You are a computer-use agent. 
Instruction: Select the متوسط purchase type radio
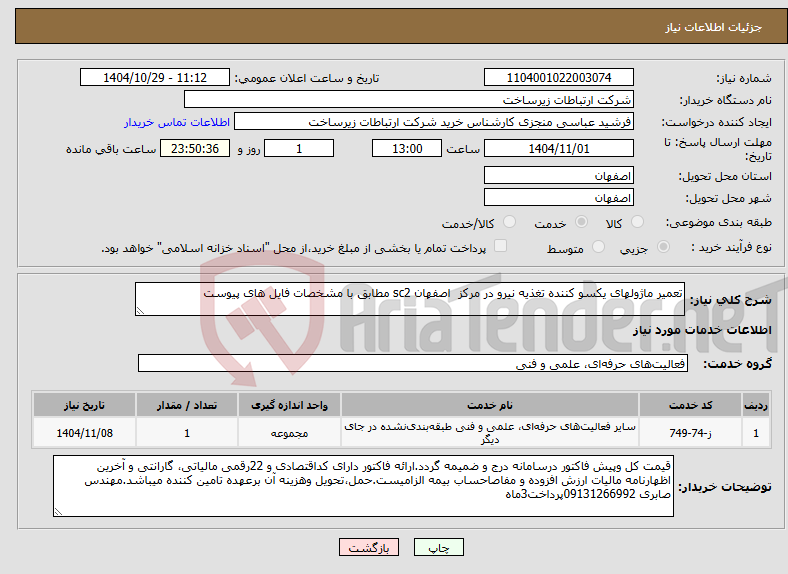[598, 247]
